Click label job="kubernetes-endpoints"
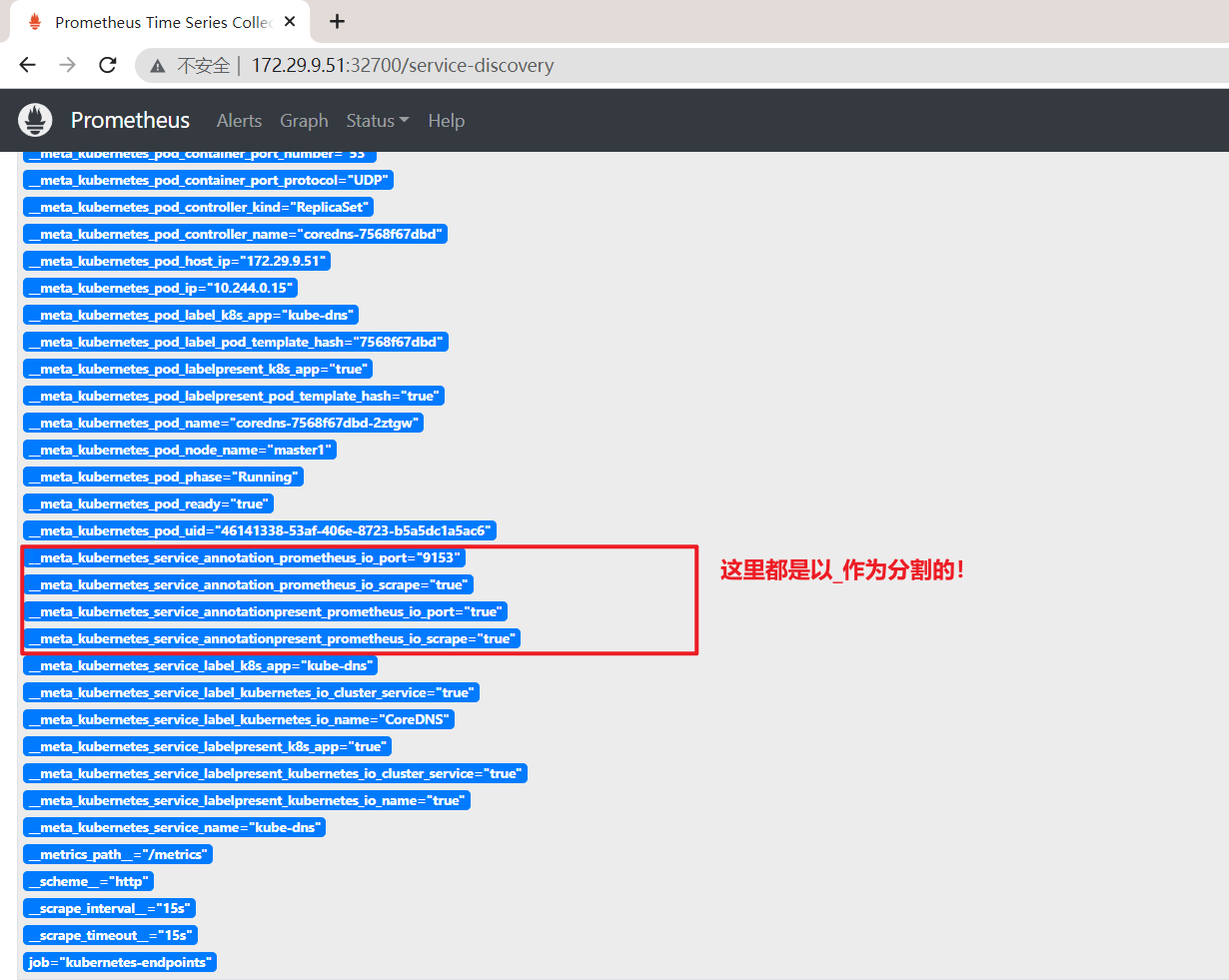This screenshot has width=1229, height=980. pyautogui.click(x=120, y=962)
